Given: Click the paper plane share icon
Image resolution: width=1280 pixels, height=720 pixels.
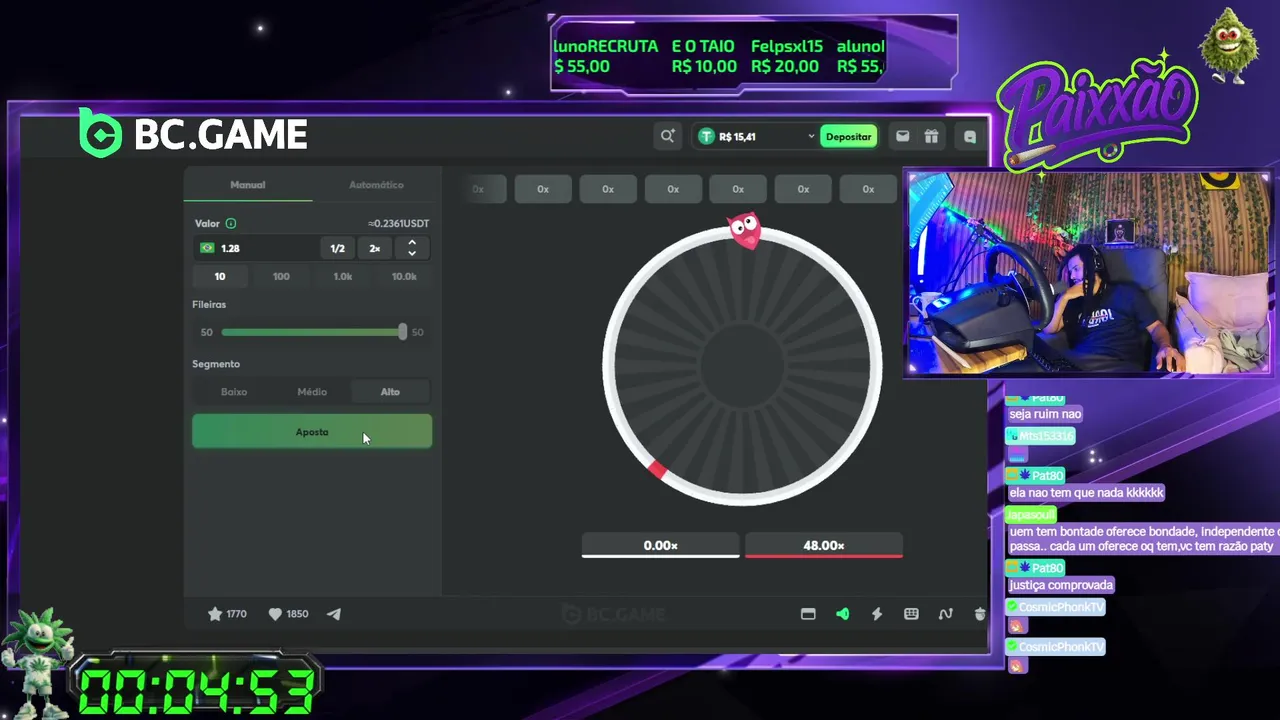Looking at the screenshot, I should tap(334, 614).
